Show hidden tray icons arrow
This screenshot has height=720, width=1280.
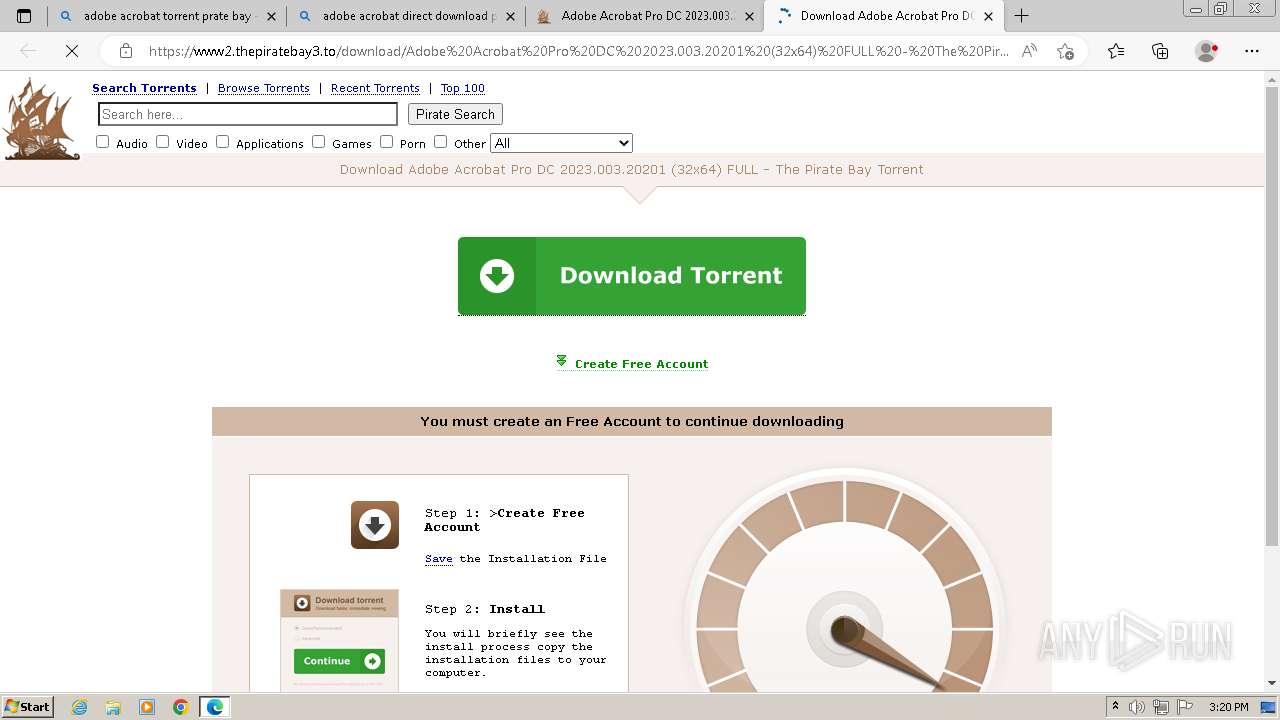1115,707
